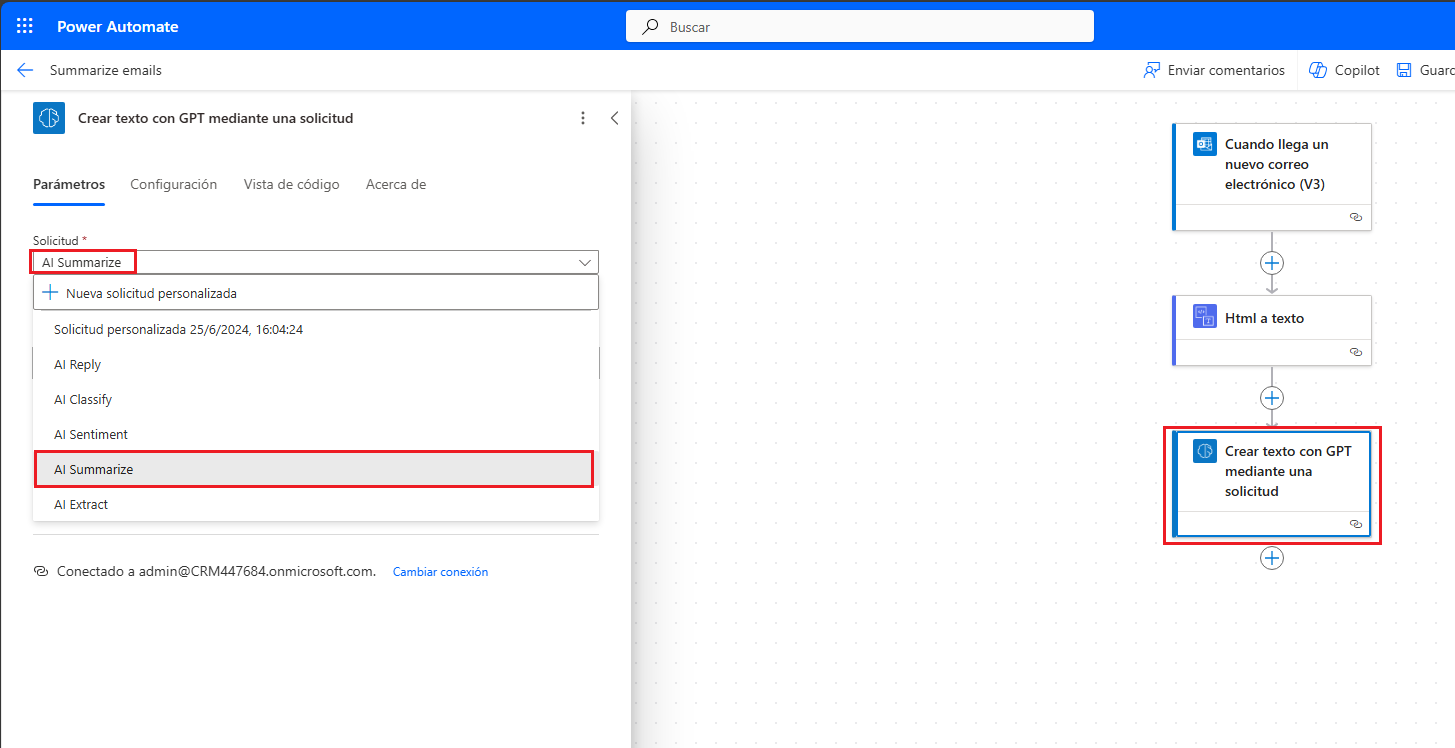1455x748 pixels.
Task: Open the three-dot more options menu
Action: click(x=583, y=118)
